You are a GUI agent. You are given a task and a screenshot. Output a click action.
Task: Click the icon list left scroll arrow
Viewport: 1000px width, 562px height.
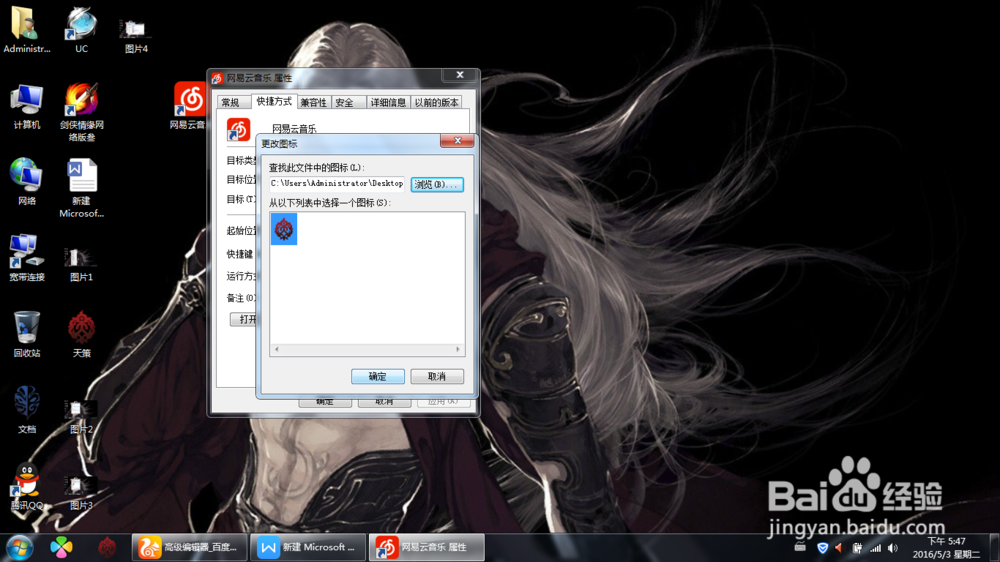pyautogui.click(x=276, y=350)
